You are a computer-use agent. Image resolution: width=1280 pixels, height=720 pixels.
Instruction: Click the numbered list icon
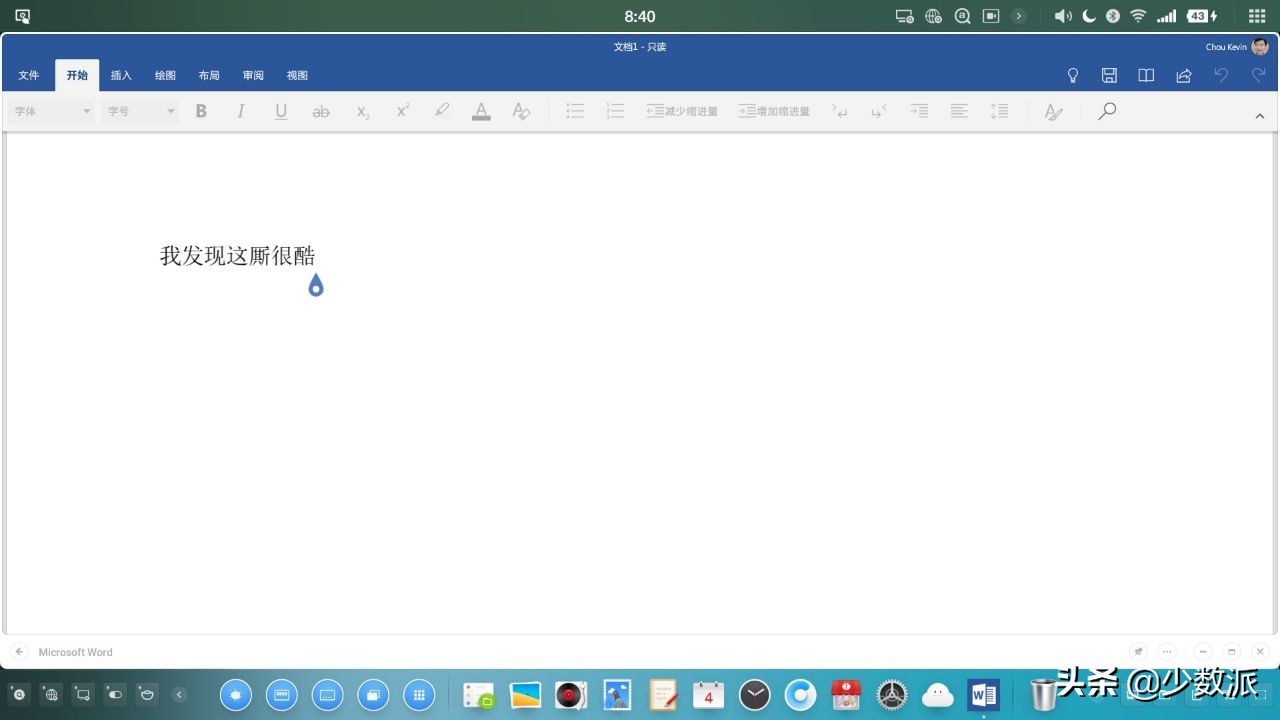(615, 111)
